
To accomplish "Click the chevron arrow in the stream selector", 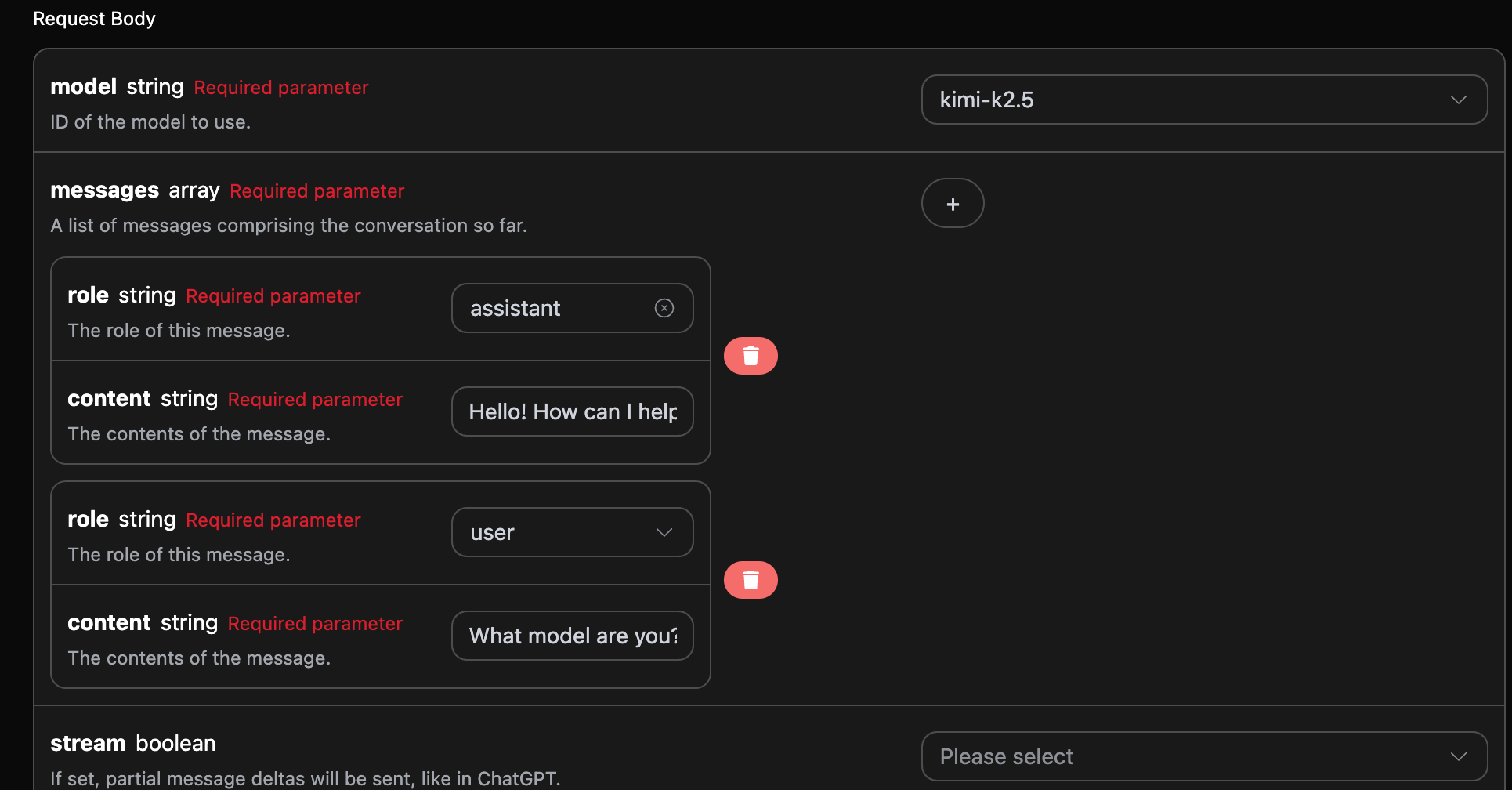I will (x=1458, y=756).
